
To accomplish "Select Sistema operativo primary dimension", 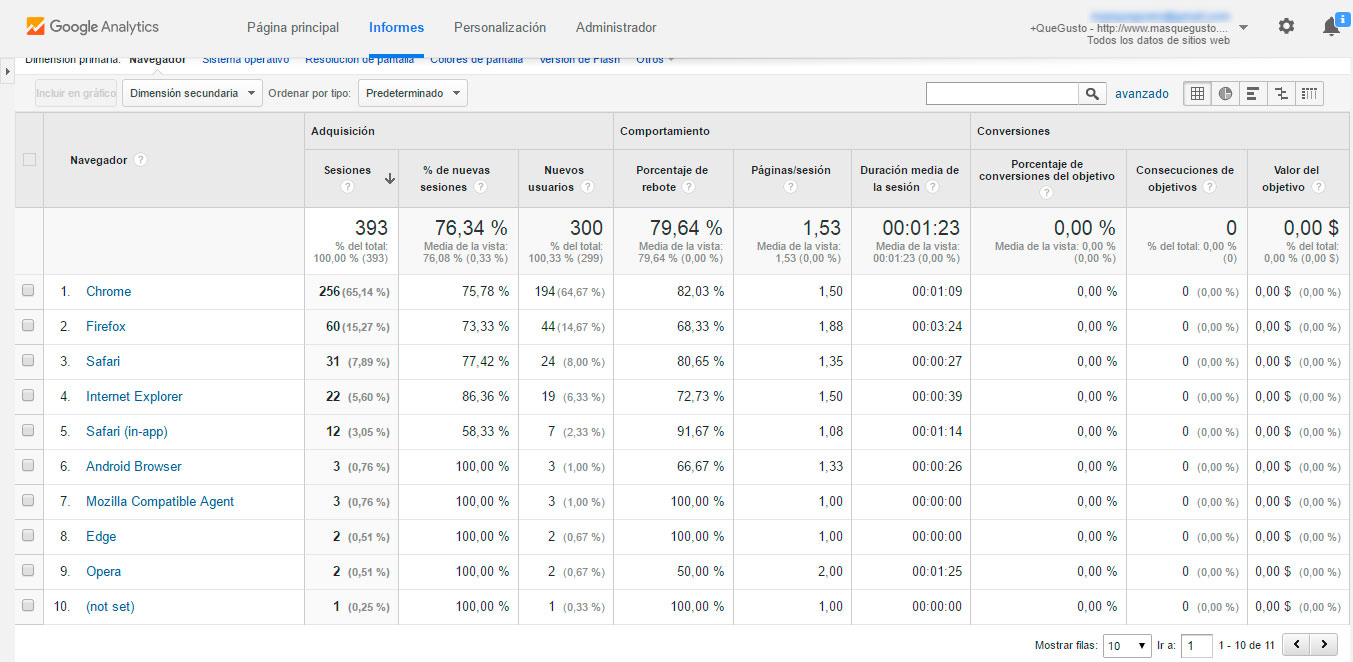I will [x=246, y=59].
